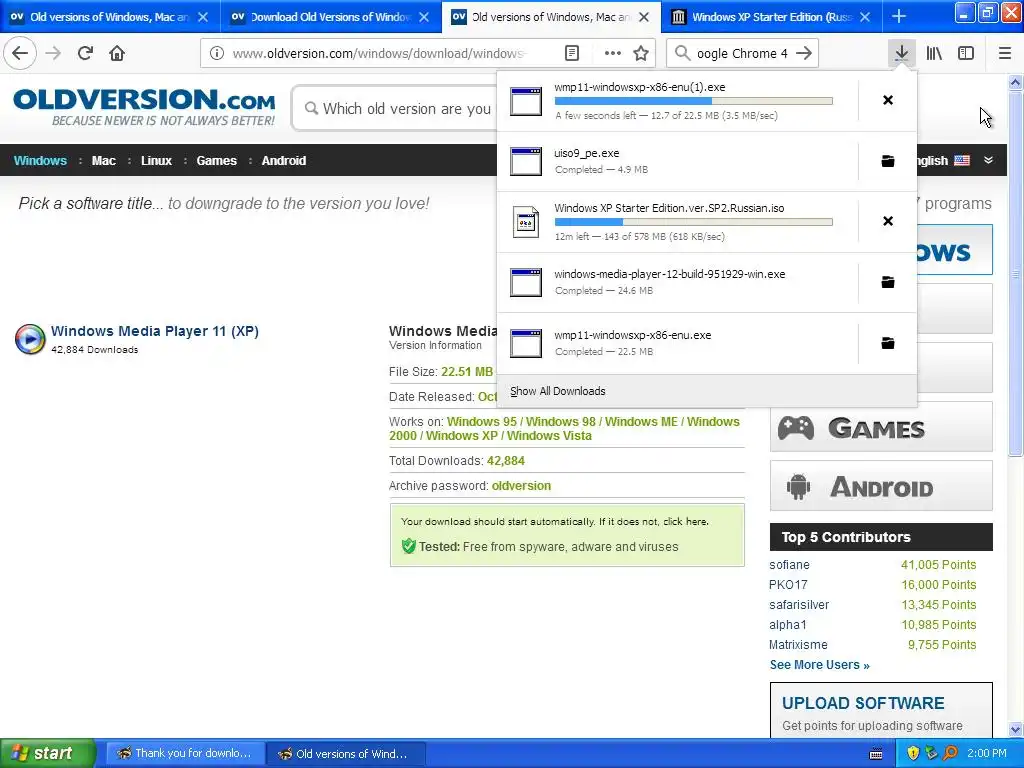Toggle the sidebars button
Image resolution: width=1024 pixels, height=768 pixels.
pos(966,53)
